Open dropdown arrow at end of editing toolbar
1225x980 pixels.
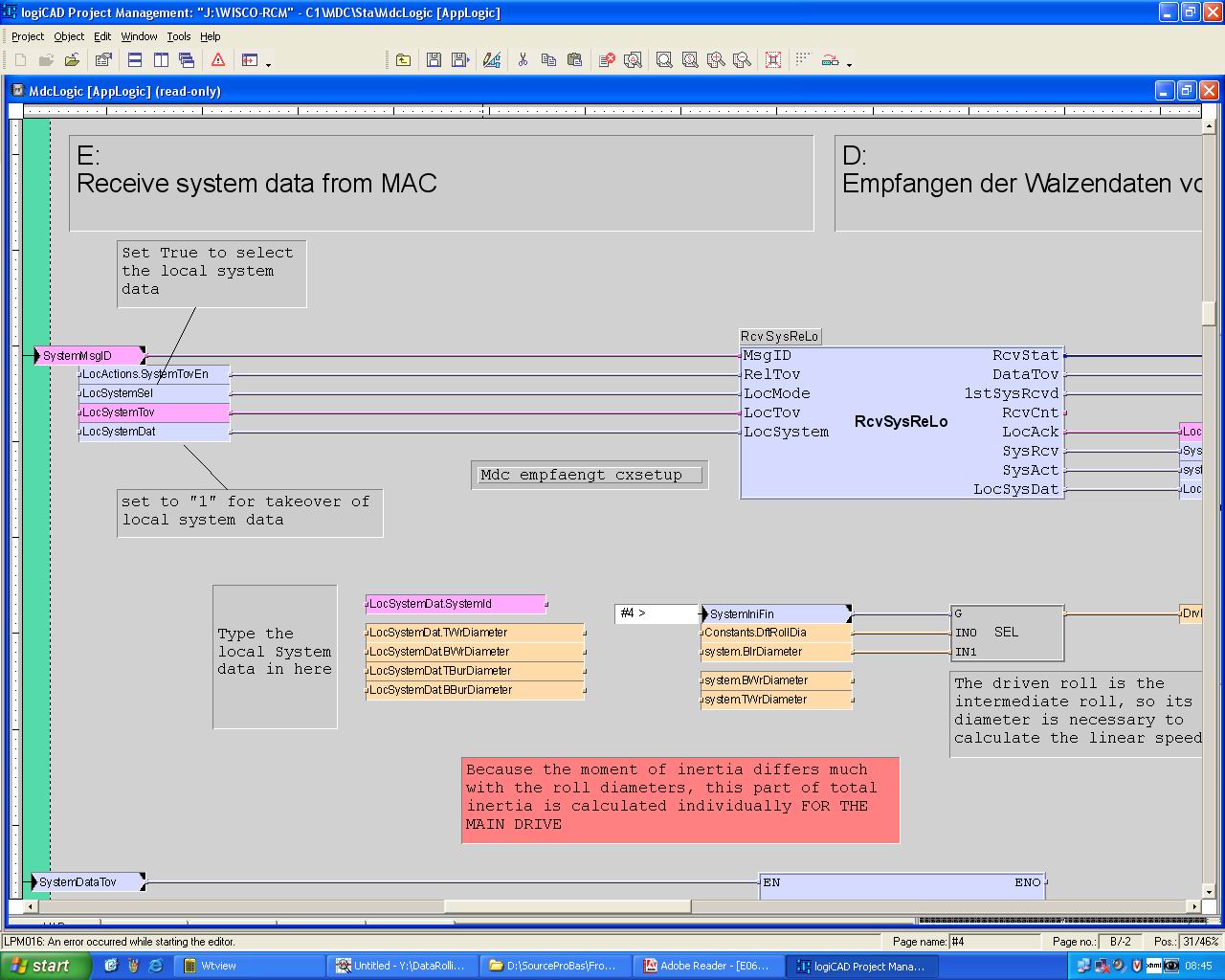[850, 64]
